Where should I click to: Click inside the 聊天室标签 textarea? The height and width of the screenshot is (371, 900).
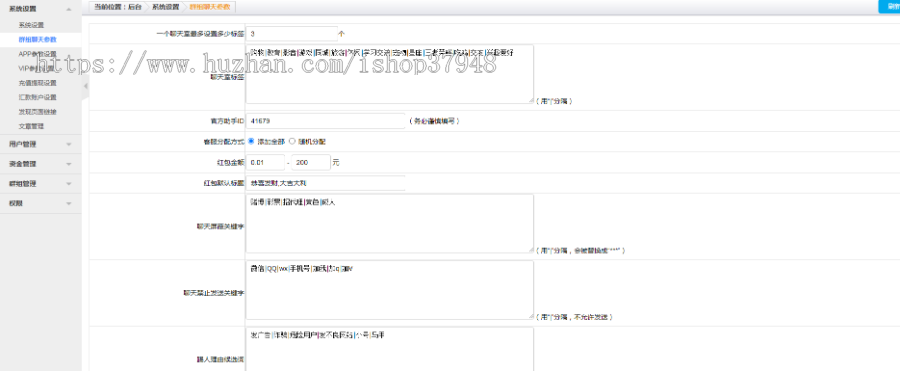(389, 74)
